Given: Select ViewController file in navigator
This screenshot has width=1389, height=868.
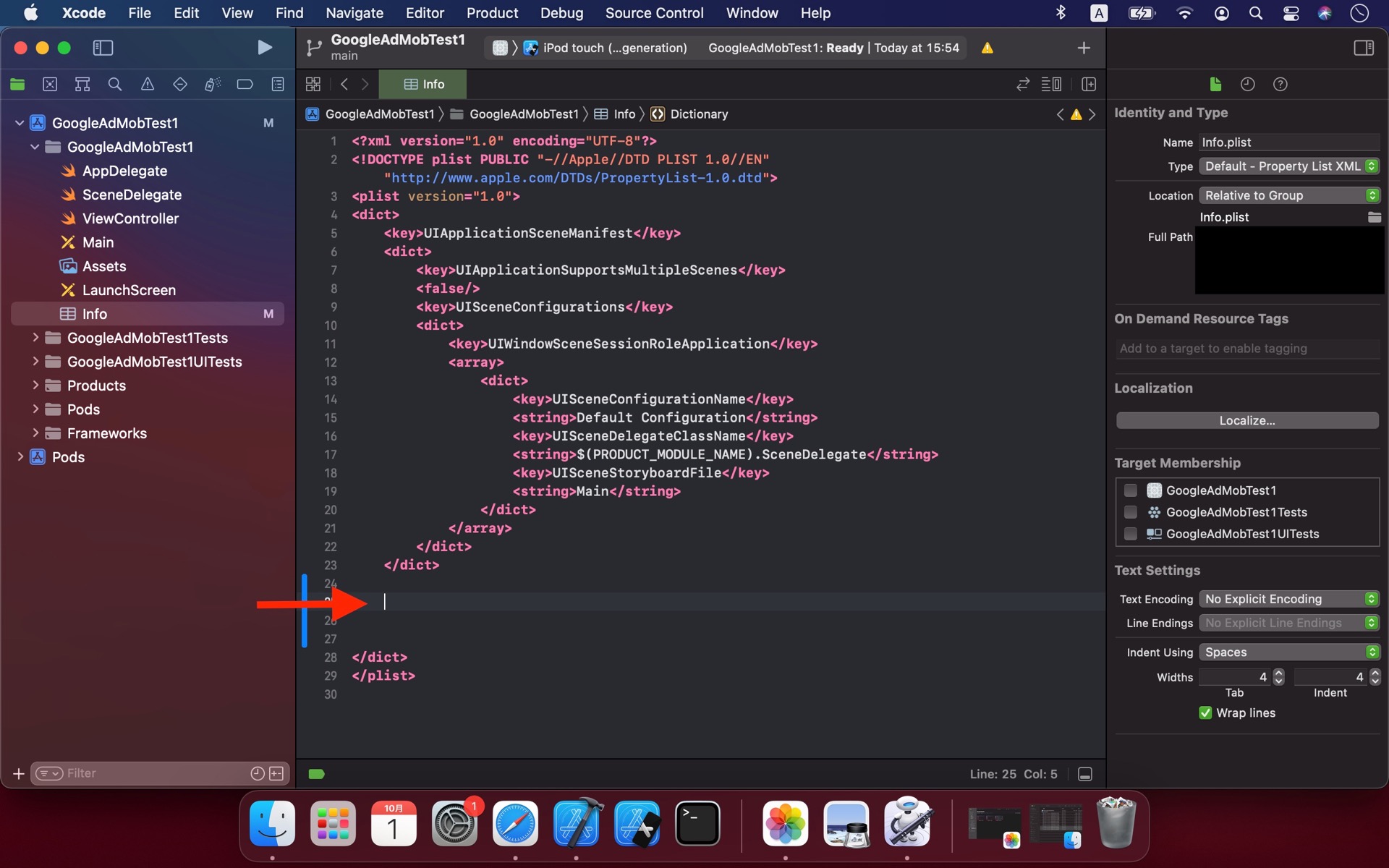Looking at the screenshot, I should (130, 218).
